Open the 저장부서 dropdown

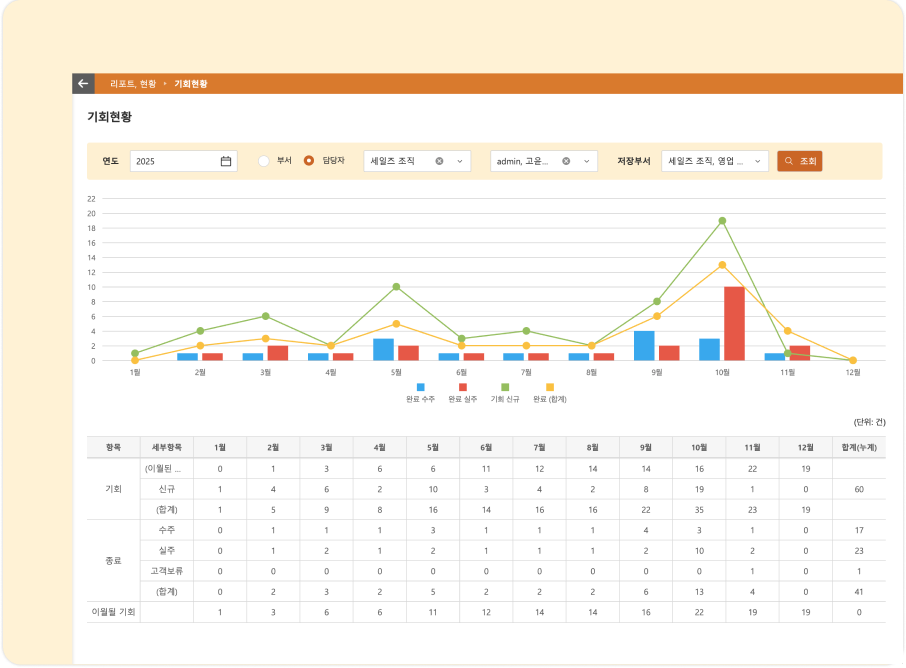714,161
